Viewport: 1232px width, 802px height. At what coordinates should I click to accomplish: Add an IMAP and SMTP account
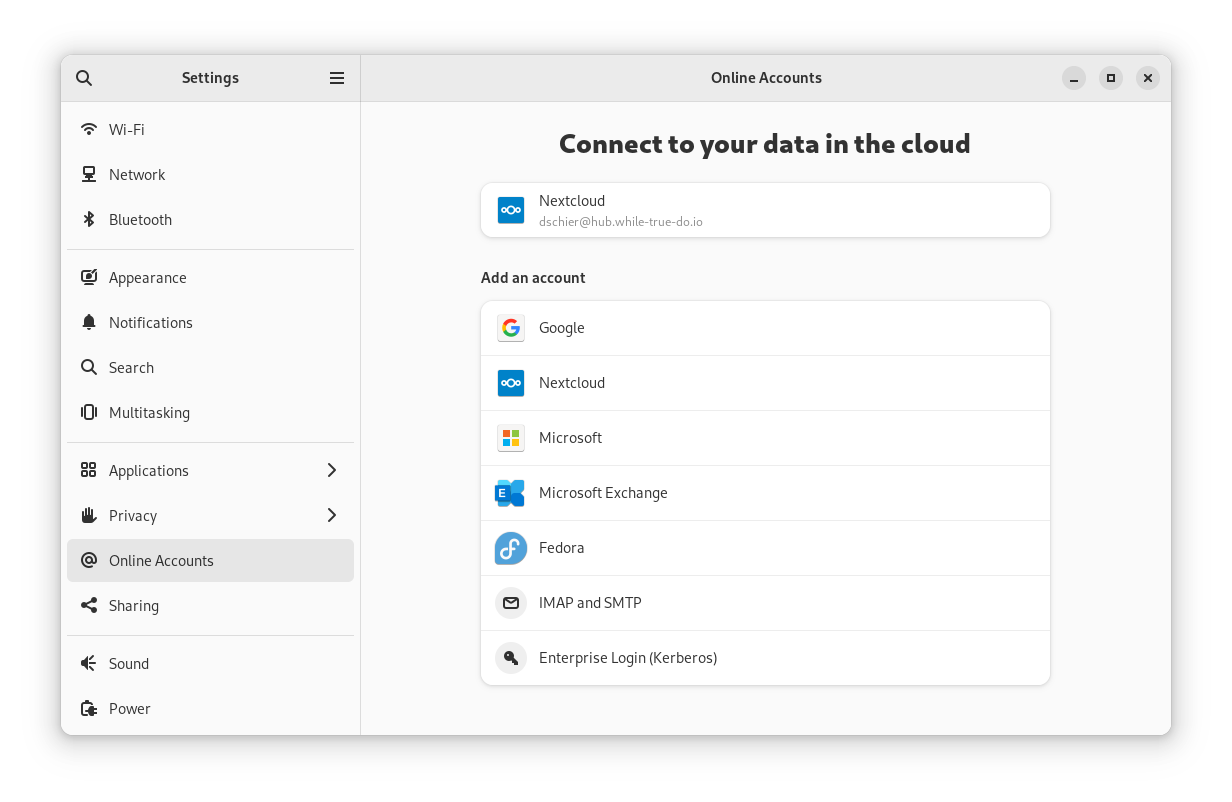click(765, 603)
